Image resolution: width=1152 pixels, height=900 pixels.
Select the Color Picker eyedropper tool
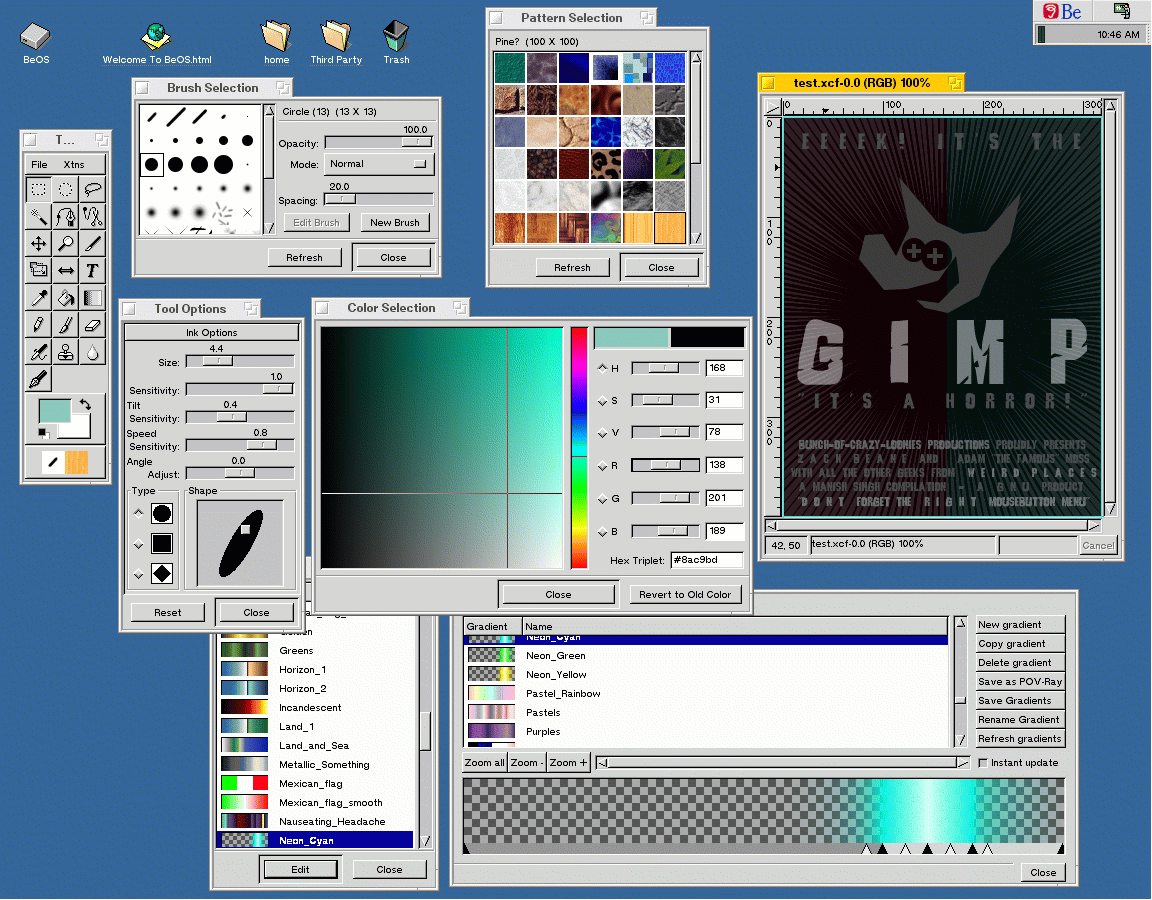click(x=38, y=298)
